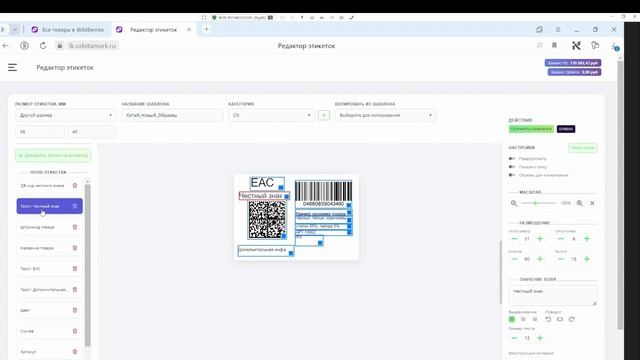Reload the browser page
The height and width of the screenshot is (360, 640).
point(43,46)
